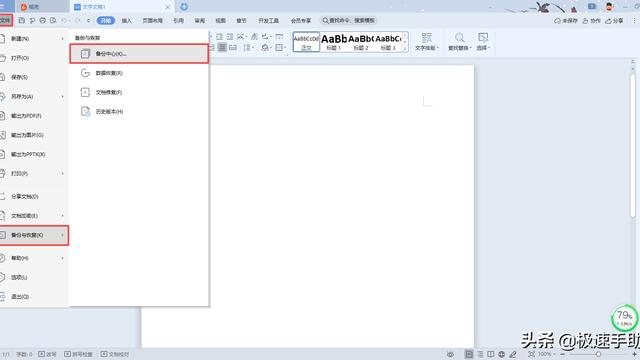The image size is (640, 360).
Task: Click the 未保存 cloud status button
Action: click(x=566, y=20)
